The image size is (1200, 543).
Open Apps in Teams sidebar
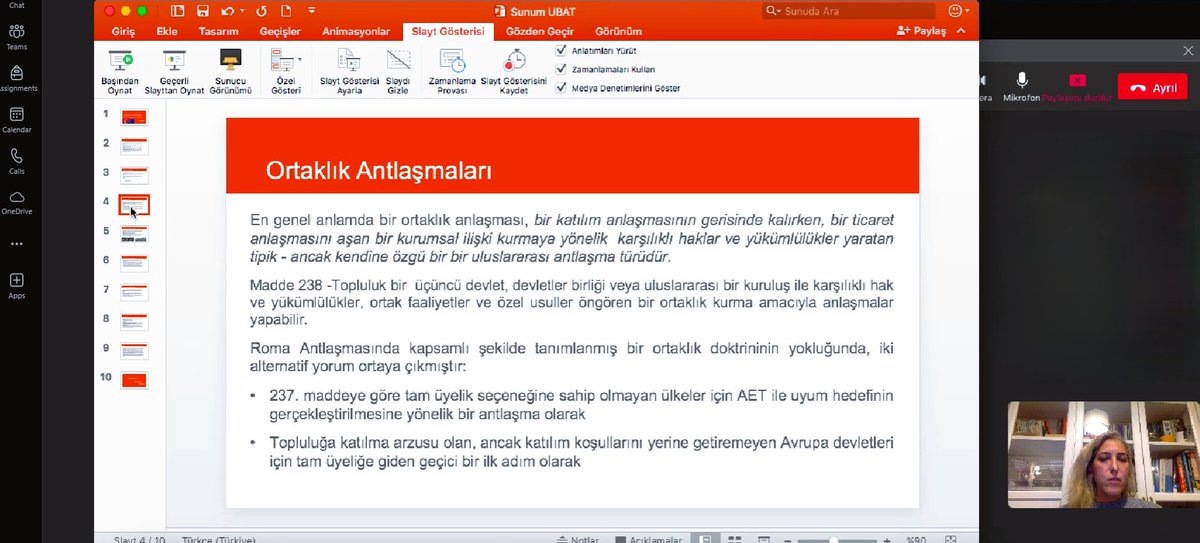coord(16,285)
